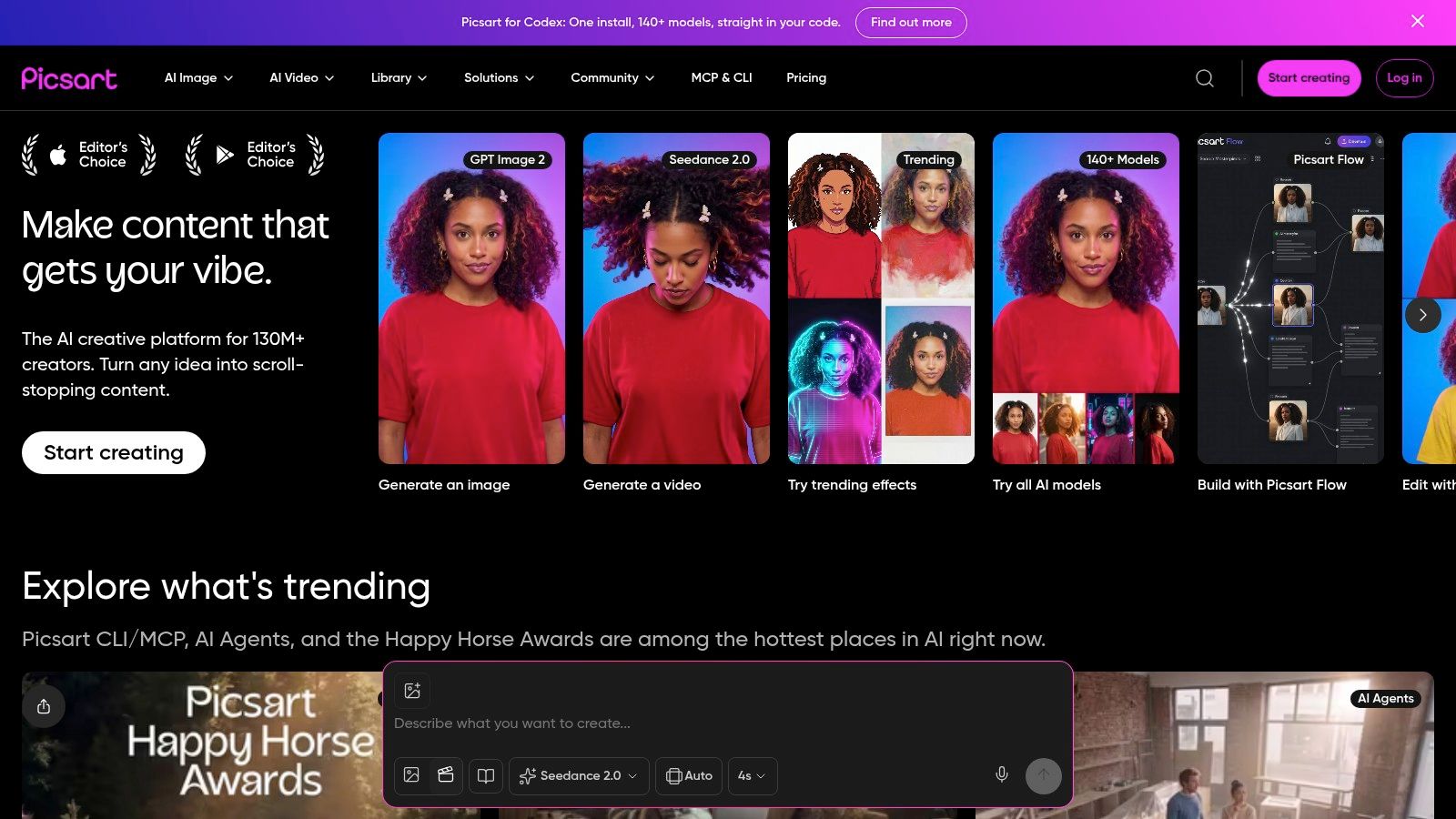Click the Generate a video caption

642,485
